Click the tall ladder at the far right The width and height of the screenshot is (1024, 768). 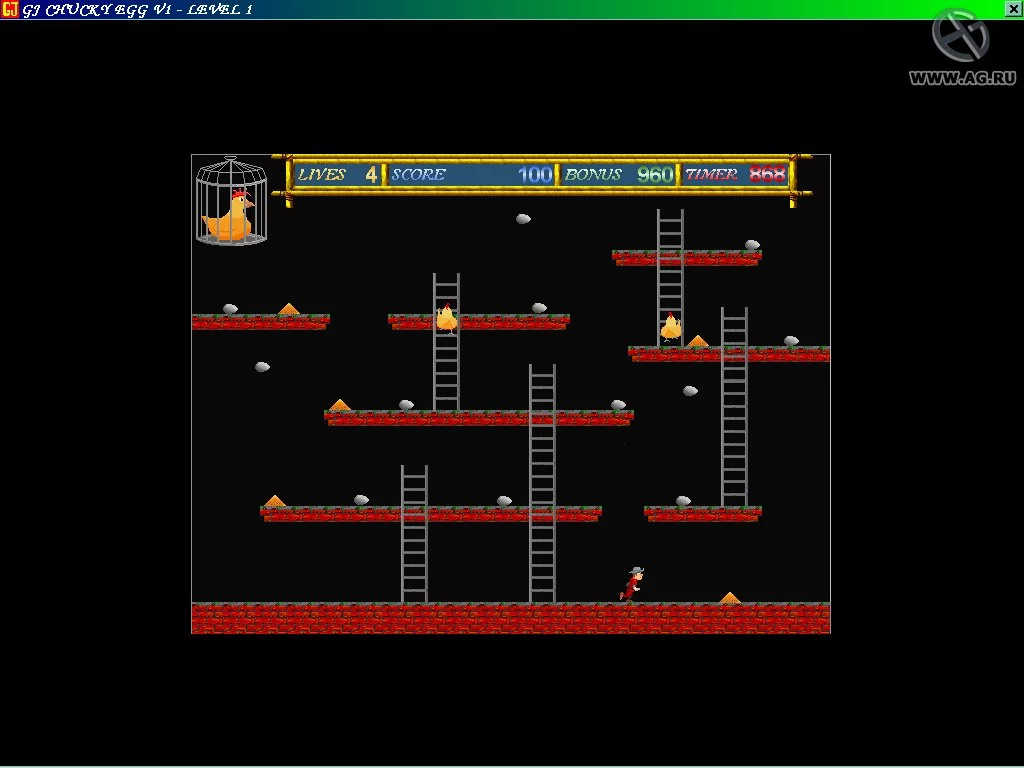(x=734, y=407)
